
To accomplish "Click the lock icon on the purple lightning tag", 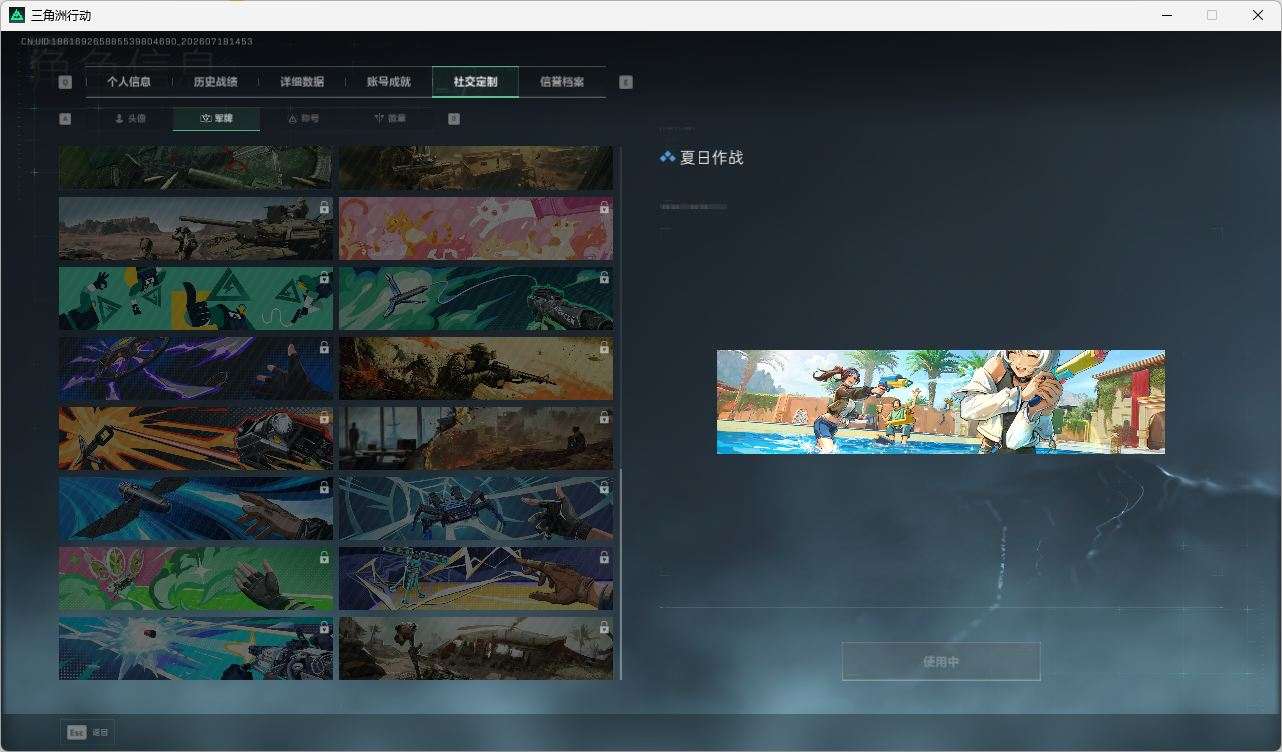I will (324, 348).
